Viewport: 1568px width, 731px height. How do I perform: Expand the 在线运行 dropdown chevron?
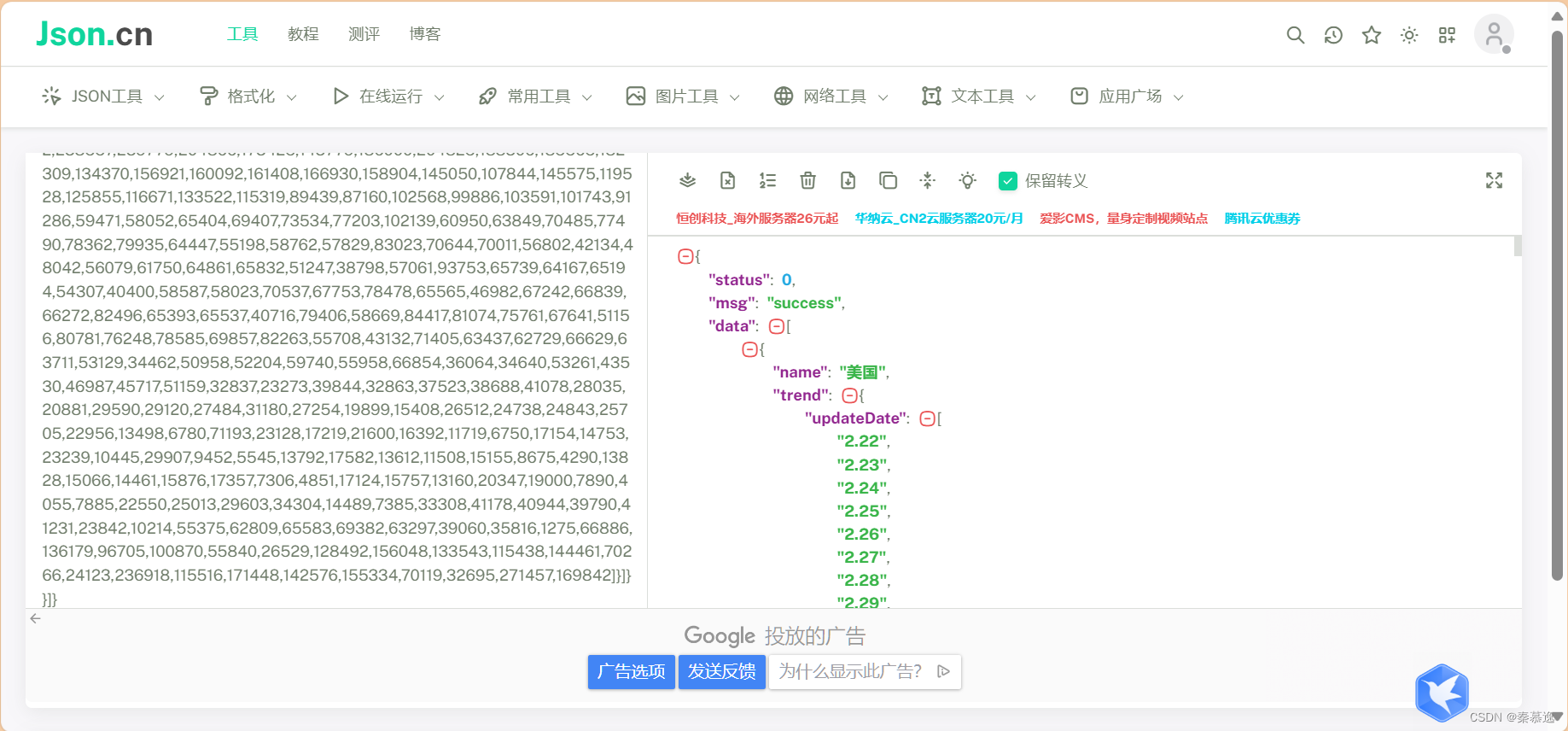point(440,97)
